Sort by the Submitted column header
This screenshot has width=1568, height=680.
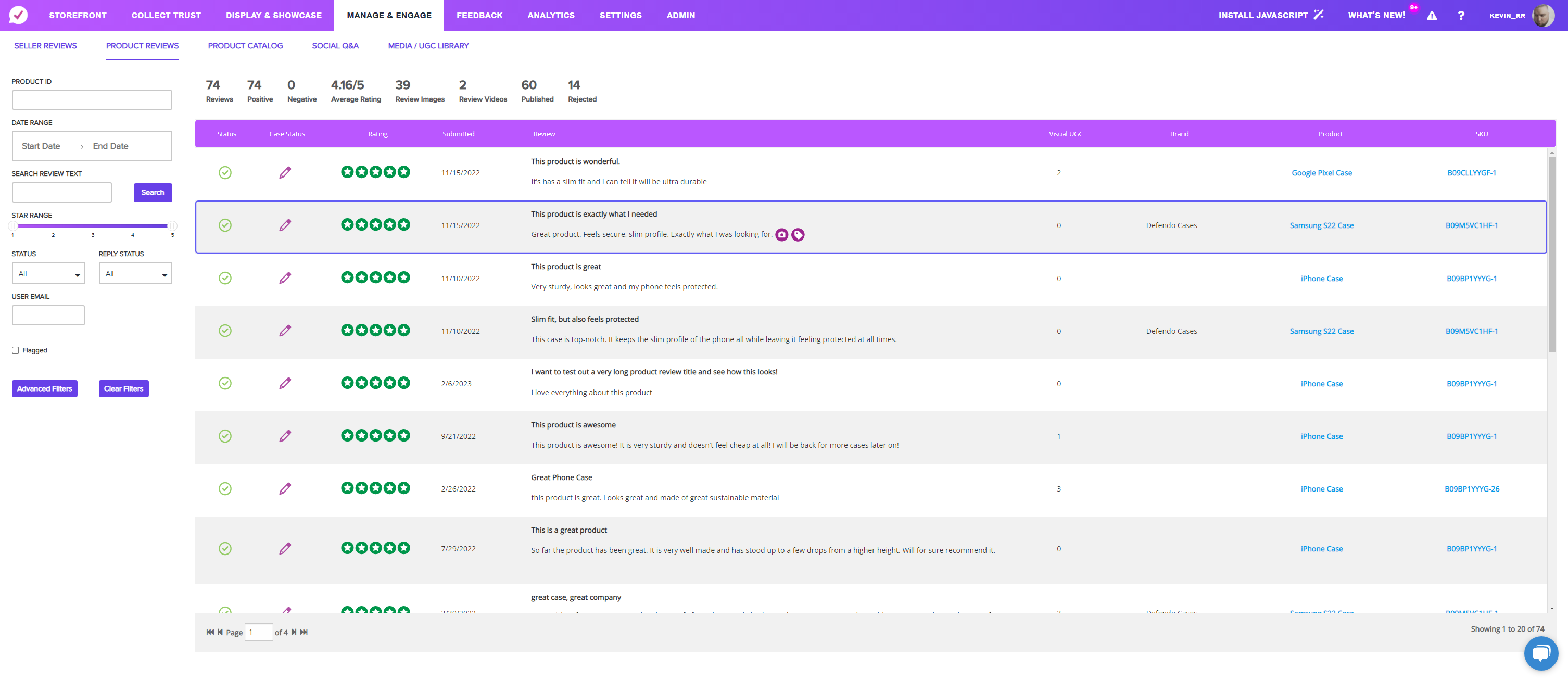[458, 134]
